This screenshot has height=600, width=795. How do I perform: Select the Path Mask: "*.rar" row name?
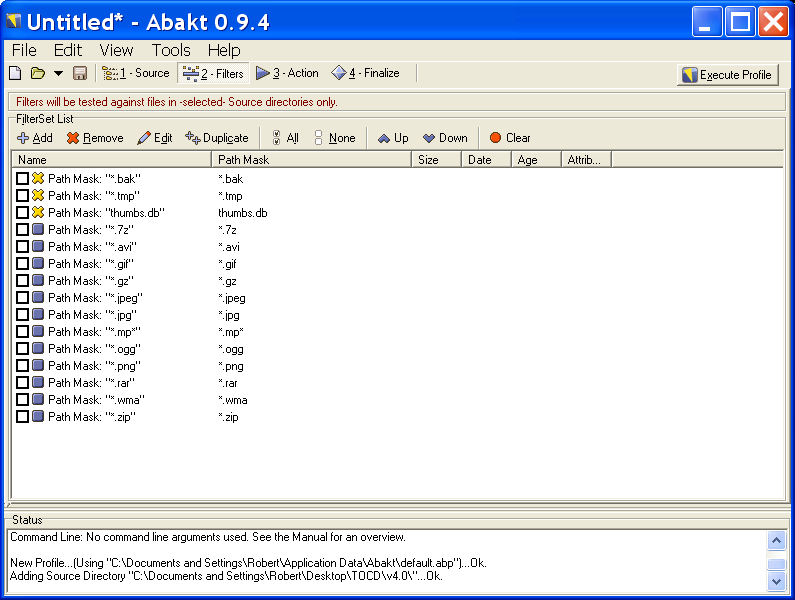[91, 383]
